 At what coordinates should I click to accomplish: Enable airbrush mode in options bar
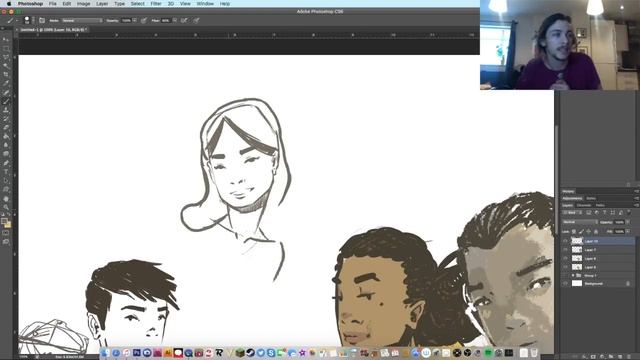184,20
